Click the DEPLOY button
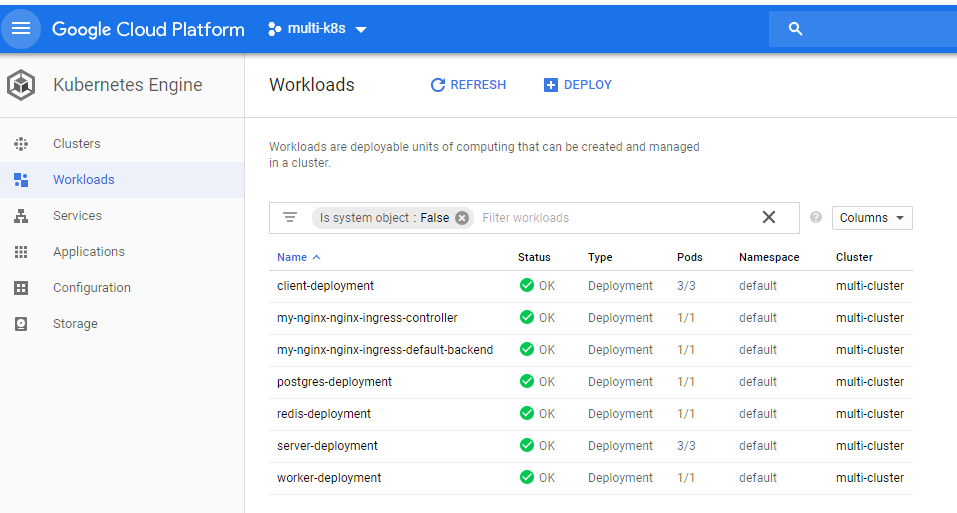 pos(577,85)
